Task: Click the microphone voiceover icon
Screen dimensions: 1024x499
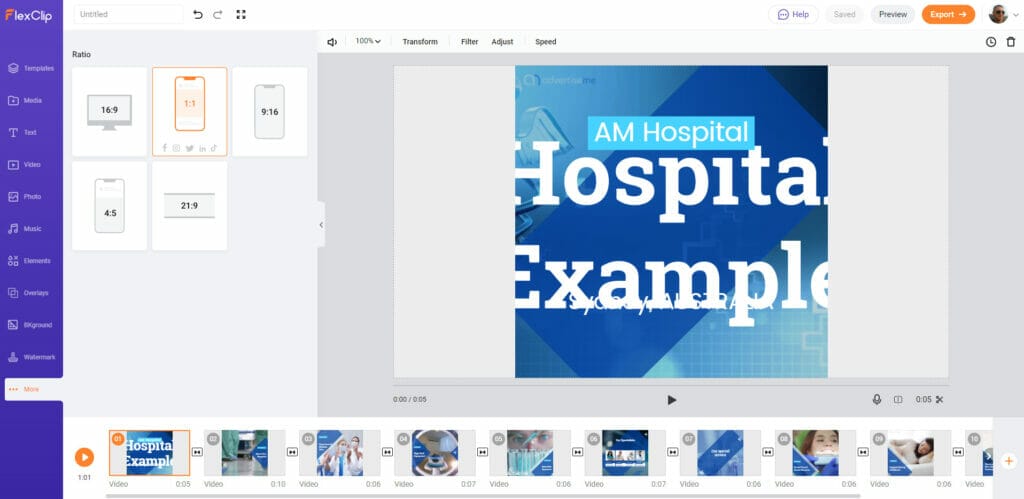Action: (x=877, y=399)
